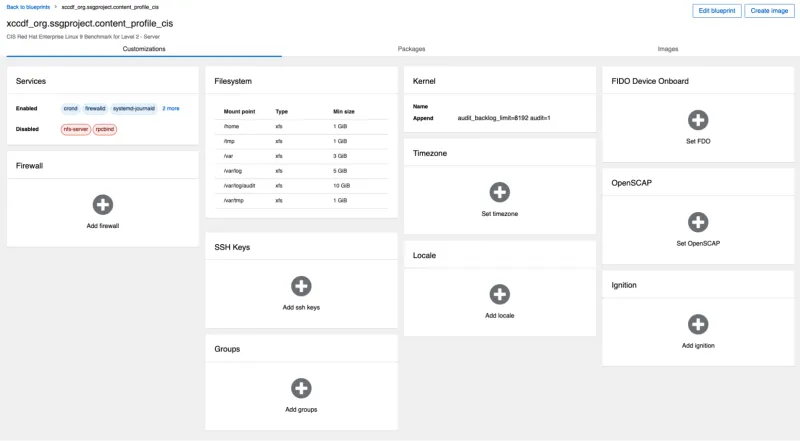Image resolution: width=800 pixels, height=441 pixels.
Task: Click the Kernel card heading
Action: click(424, 81)
